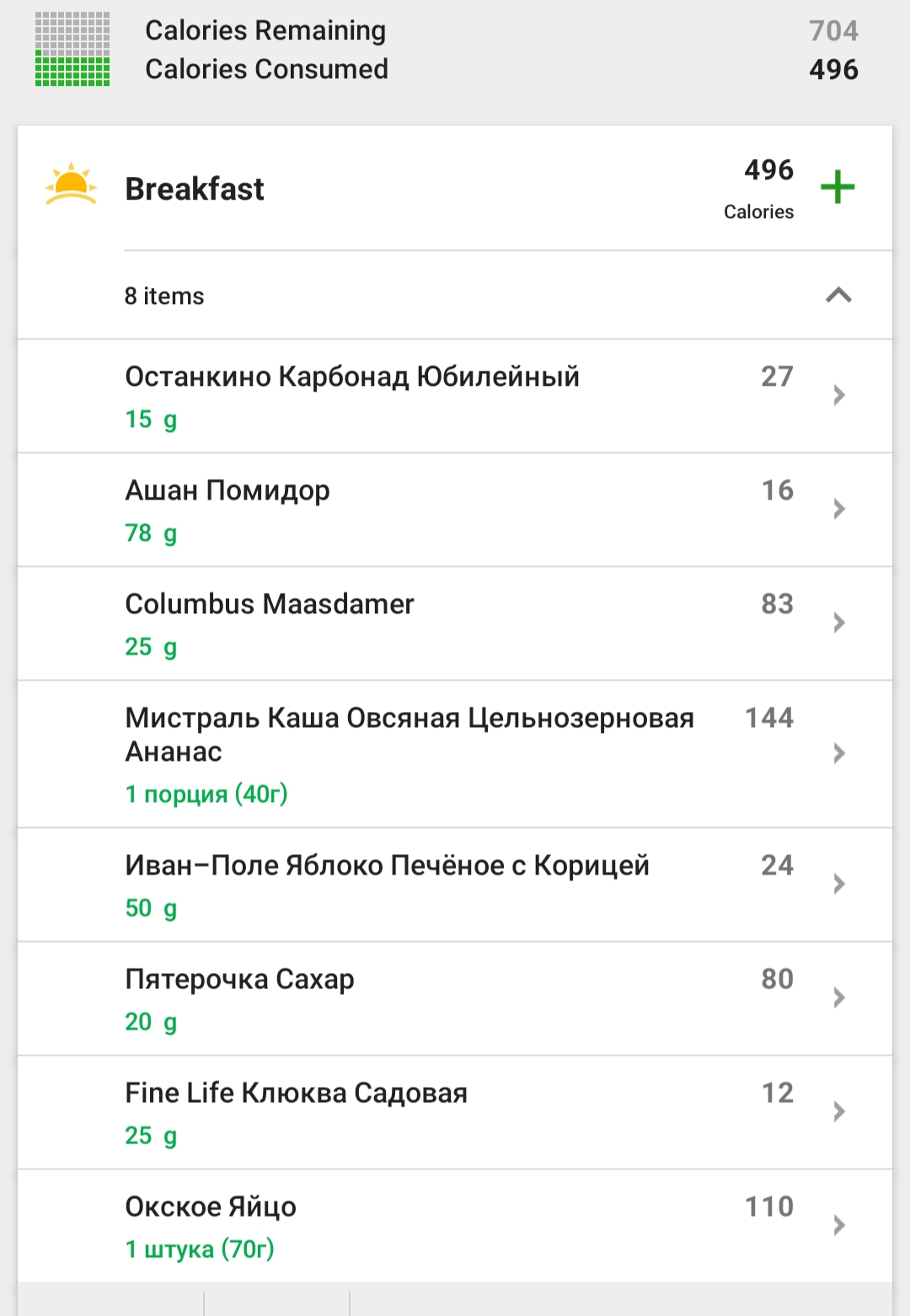Viewport: 910px width, 1316px height.
Task: Tap the arrow beside Пятерочка Сахар
Action: (x=838, y=998)
